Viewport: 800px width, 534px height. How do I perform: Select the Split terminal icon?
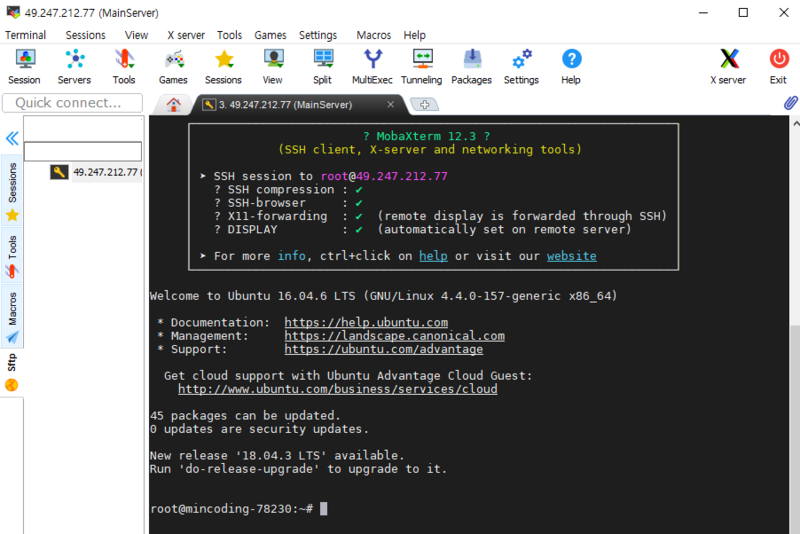tap(322, 66)
